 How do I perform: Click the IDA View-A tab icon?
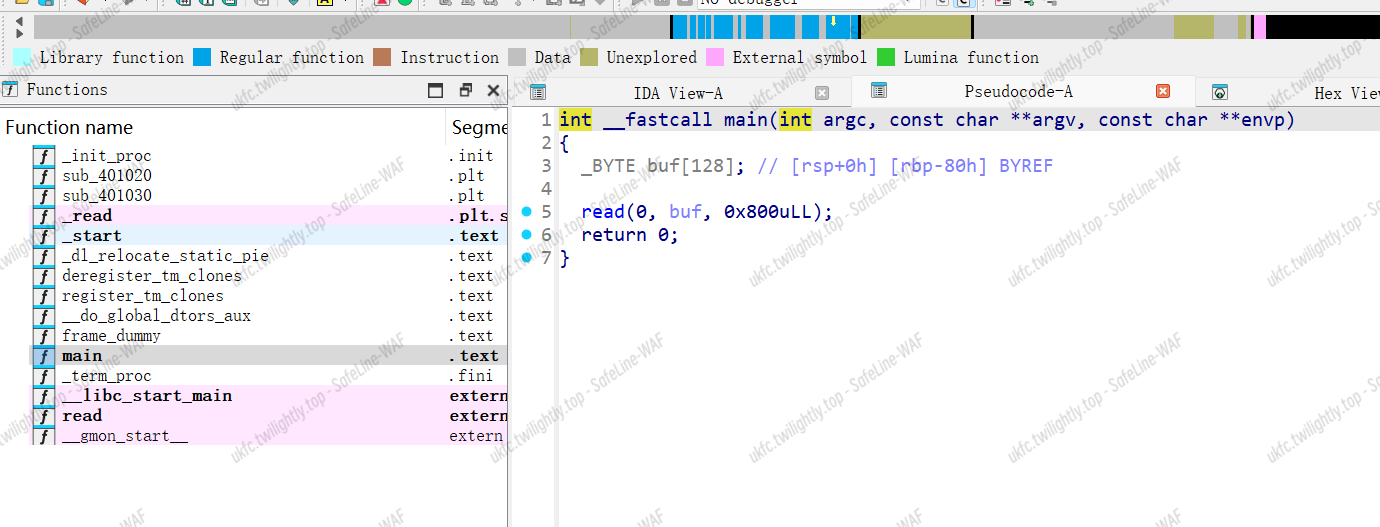pyautogui.click(x=538, y=93)
